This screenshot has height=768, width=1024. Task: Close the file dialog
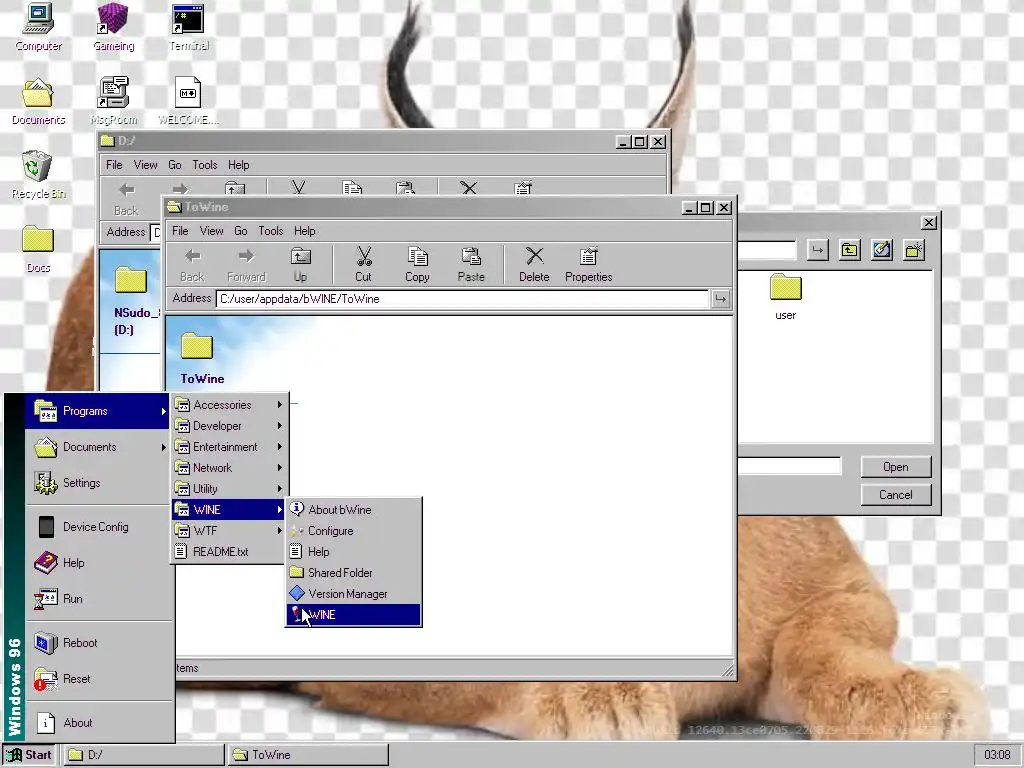(929, 223)
